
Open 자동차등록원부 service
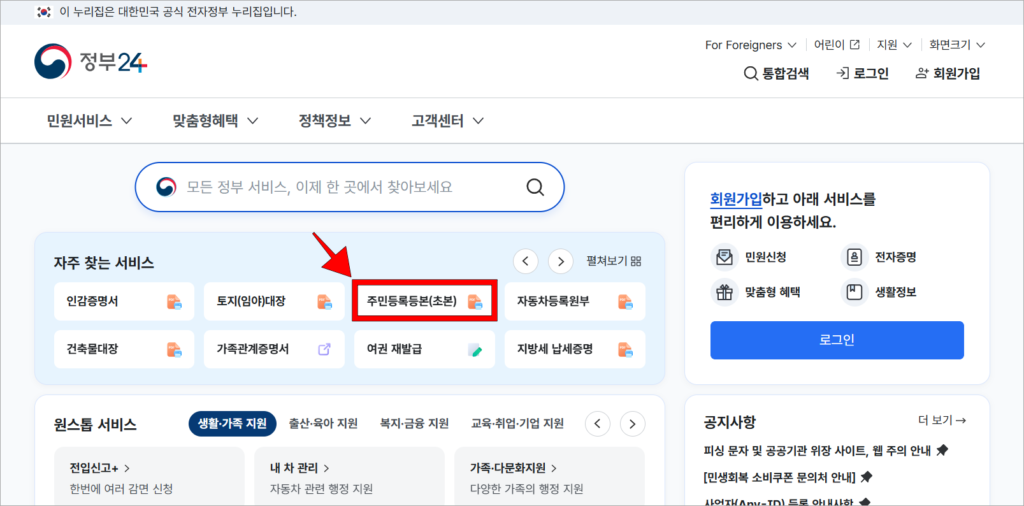click(575, 302)
